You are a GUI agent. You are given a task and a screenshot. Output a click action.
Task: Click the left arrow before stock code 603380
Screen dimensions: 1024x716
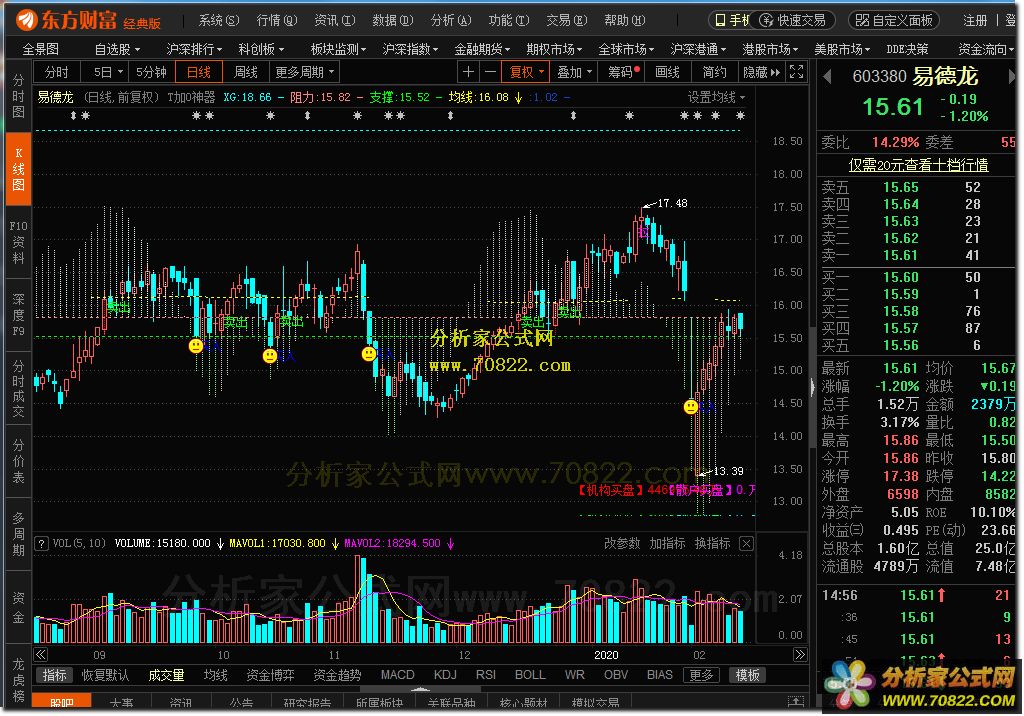coord(827,77)
